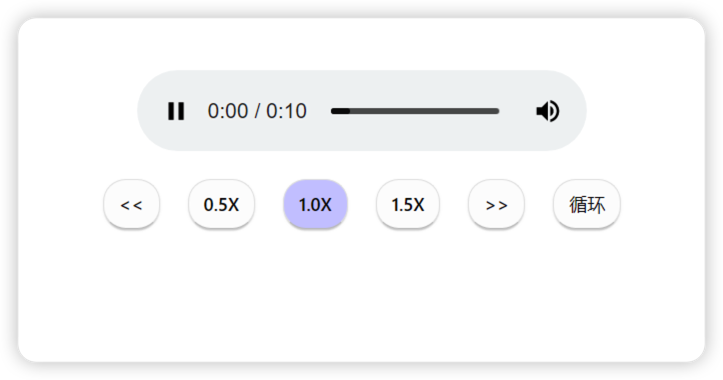Mute the audio with the speaker icon
Screen dimensions: 723x380
point(547,111)
